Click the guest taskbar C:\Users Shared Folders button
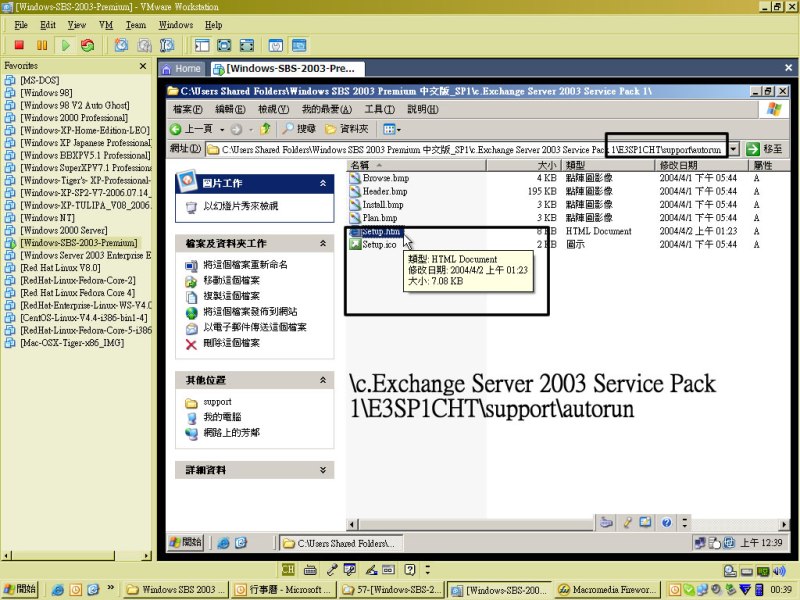The height and width of the screenshot is (600, 800). [x=341, y=543]
